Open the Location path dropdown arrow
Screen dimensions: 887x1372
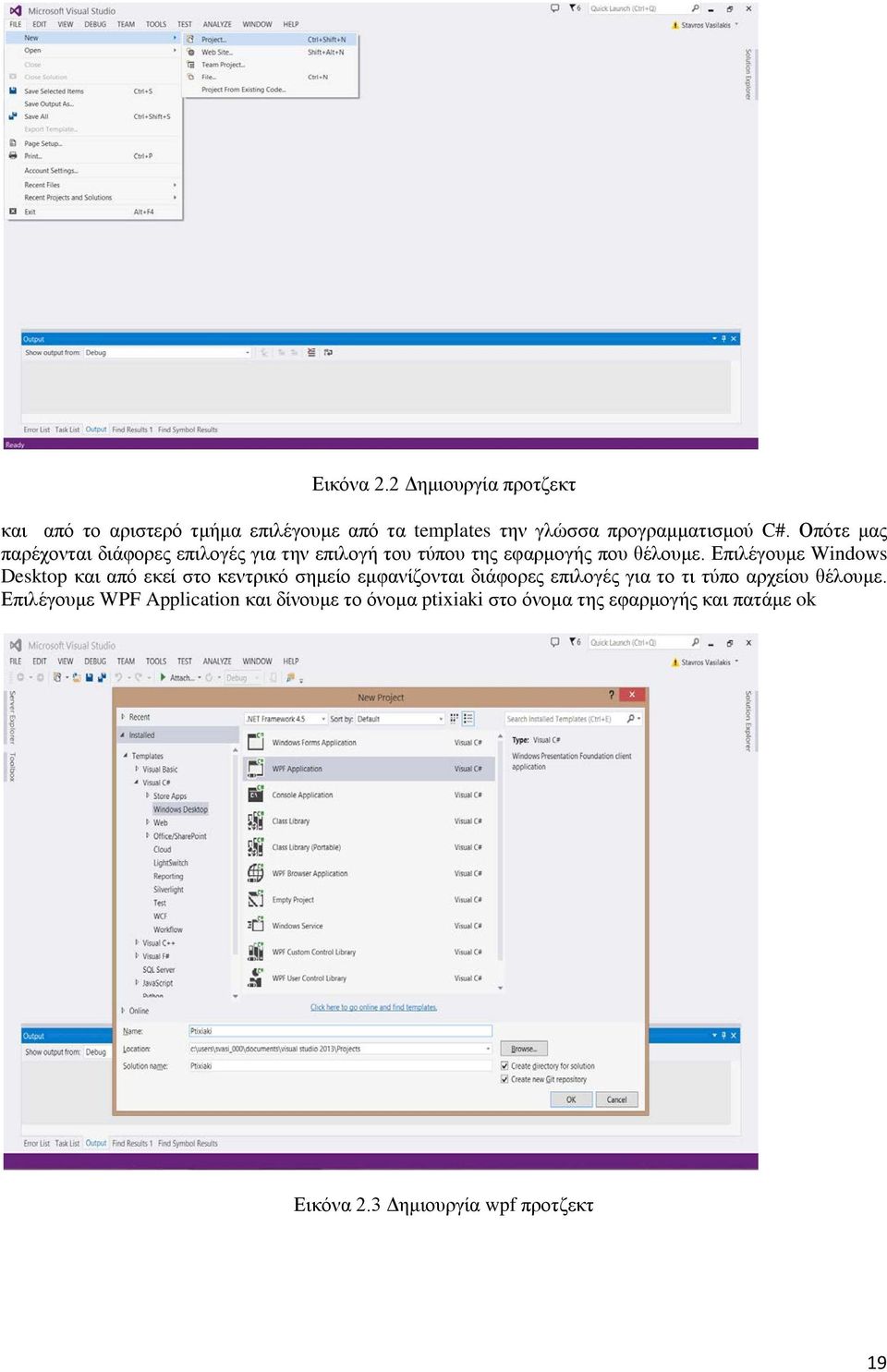click(x=488, y=1049)
